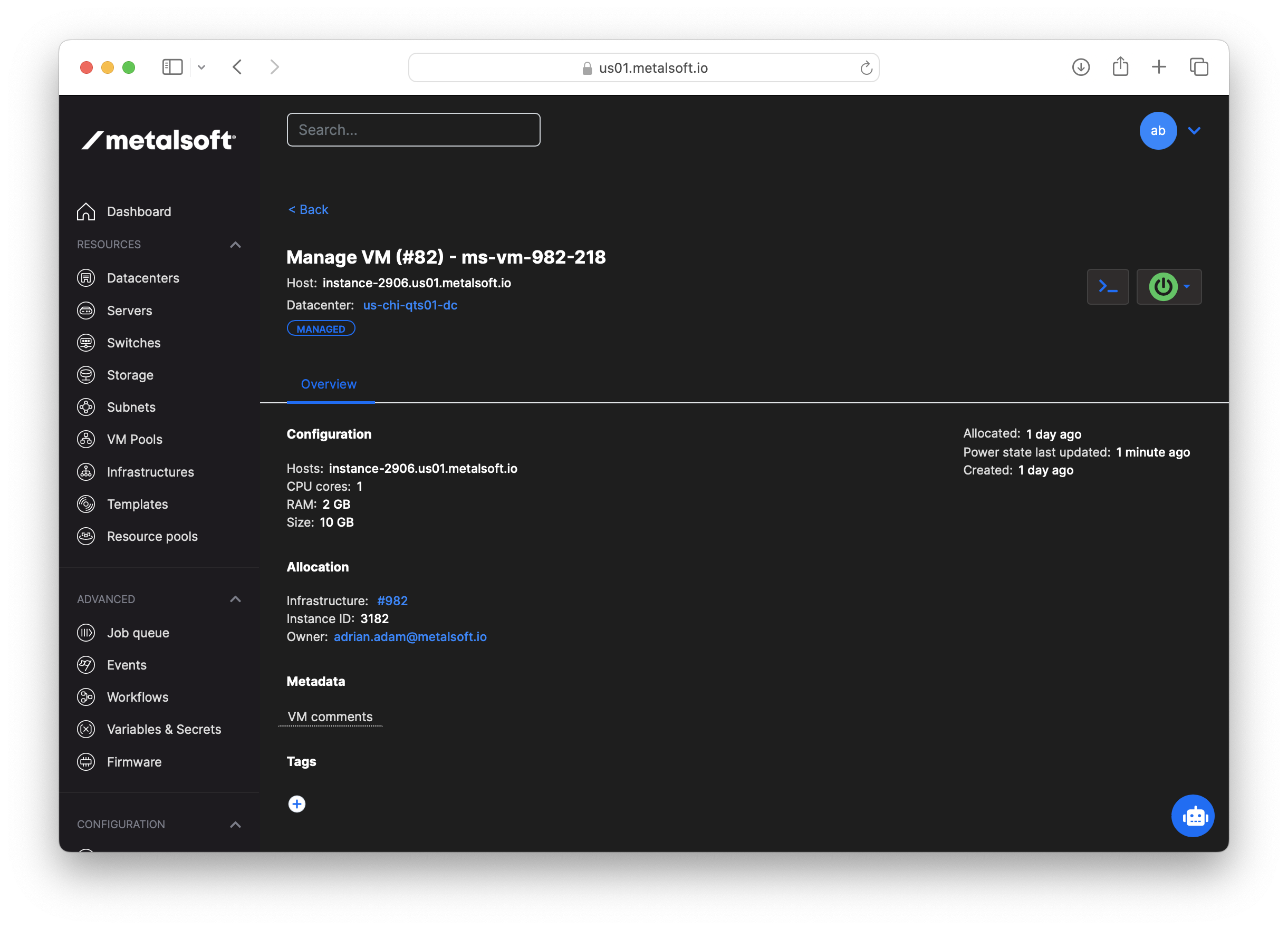Screen dimensions: 1288x930
Task: Show Safari tab overview
Action: tap(1199, 67)
